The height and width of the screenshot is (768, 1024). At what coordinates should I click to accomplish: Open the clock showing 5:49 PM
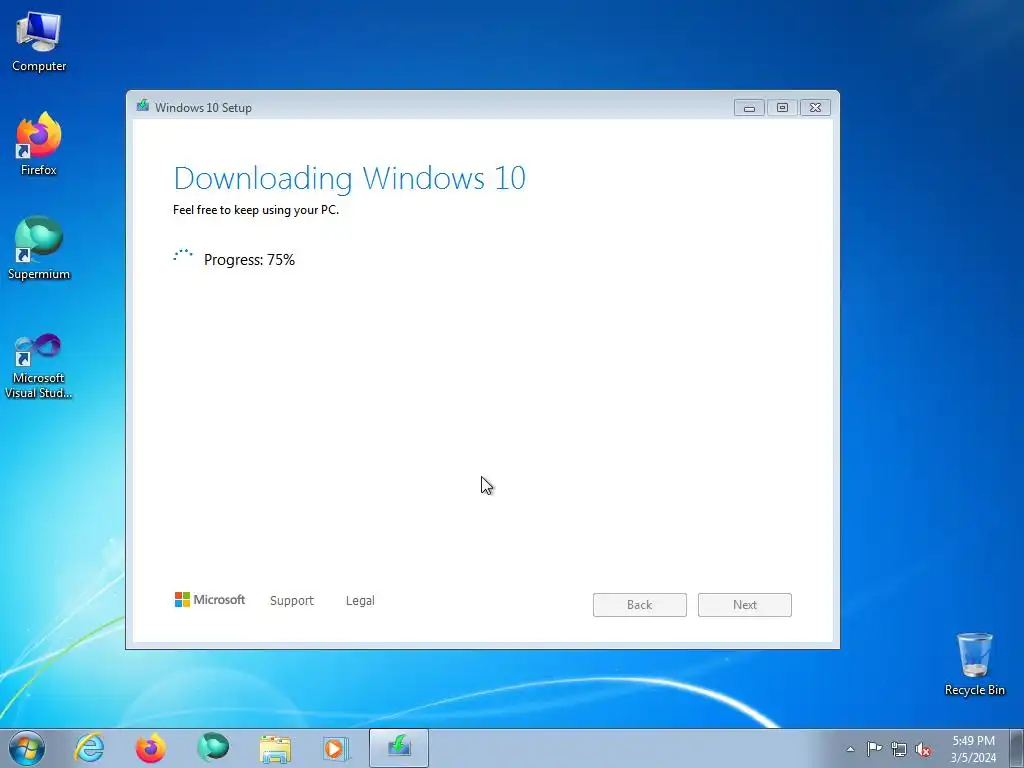973,748
